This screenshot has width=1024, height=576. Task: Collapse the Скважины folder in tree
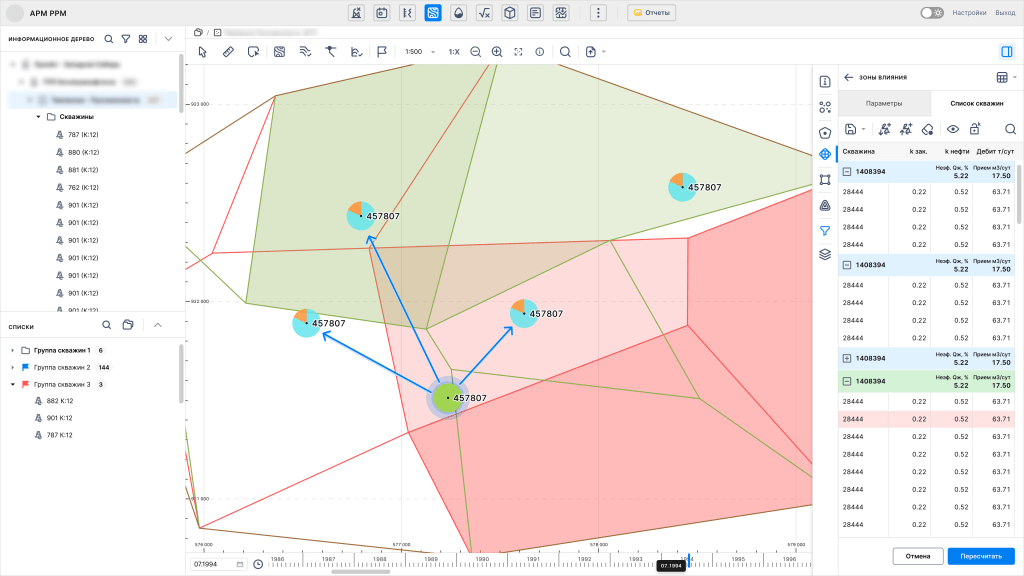tap(39, 116)
